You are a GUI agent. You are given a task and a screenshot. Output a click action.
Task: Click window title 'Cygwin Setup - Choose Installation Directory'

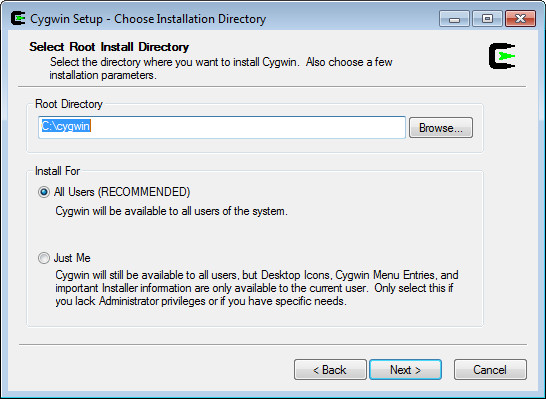[x=148, y=19]
